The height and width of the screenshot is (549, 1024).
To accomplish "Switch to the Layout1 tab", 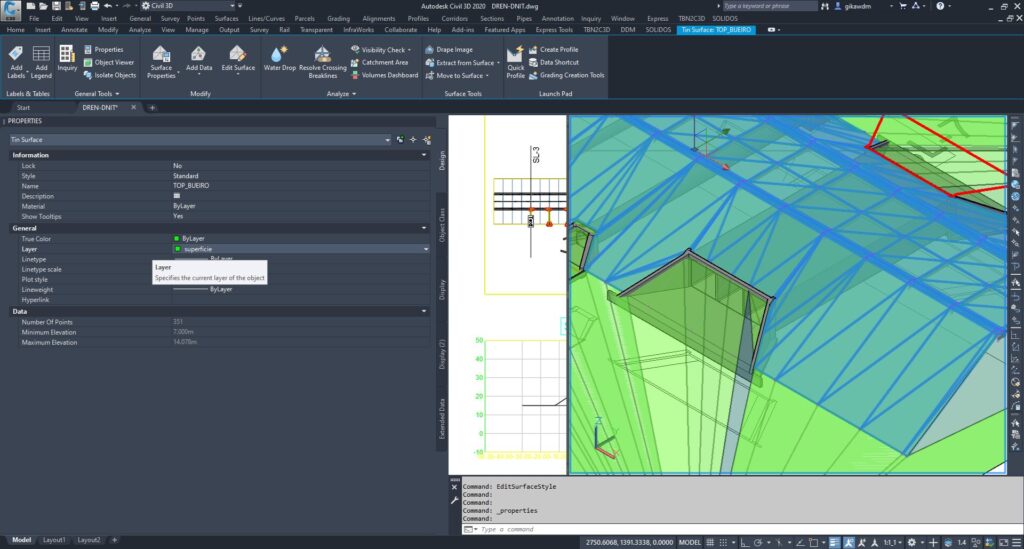I will click(54, 540).
